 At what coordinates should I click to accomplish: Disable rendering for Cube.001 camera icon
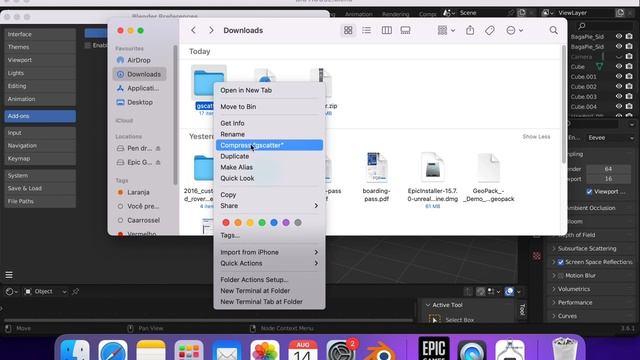pos(629,76)
